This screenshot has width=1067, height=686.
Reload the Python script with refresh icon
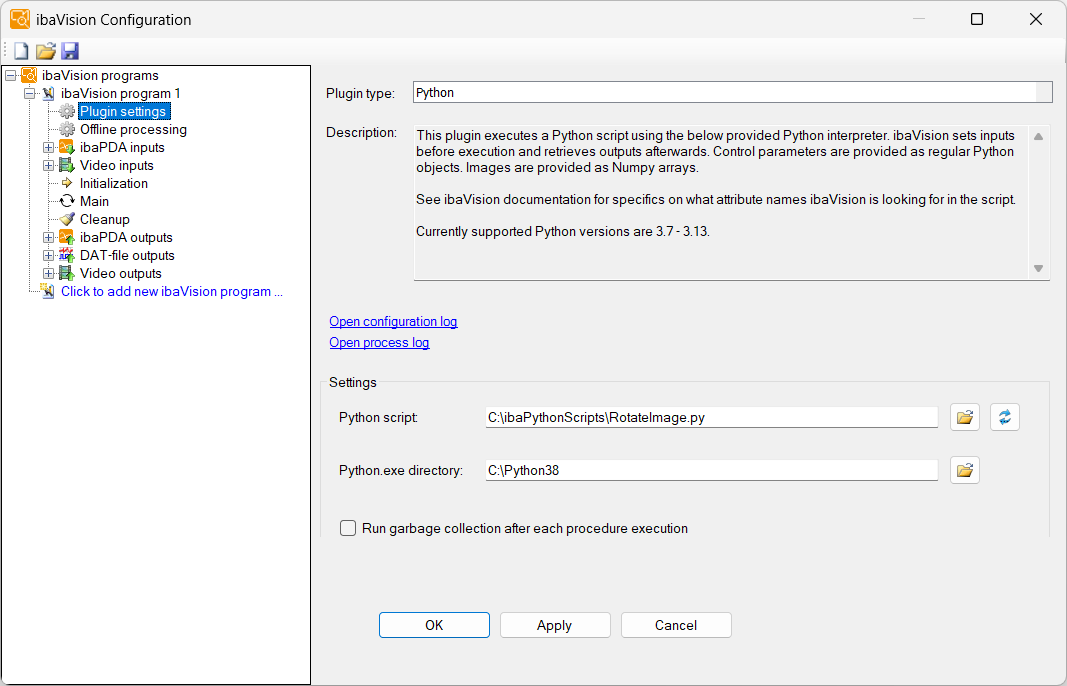click(x=1004, y=417)
